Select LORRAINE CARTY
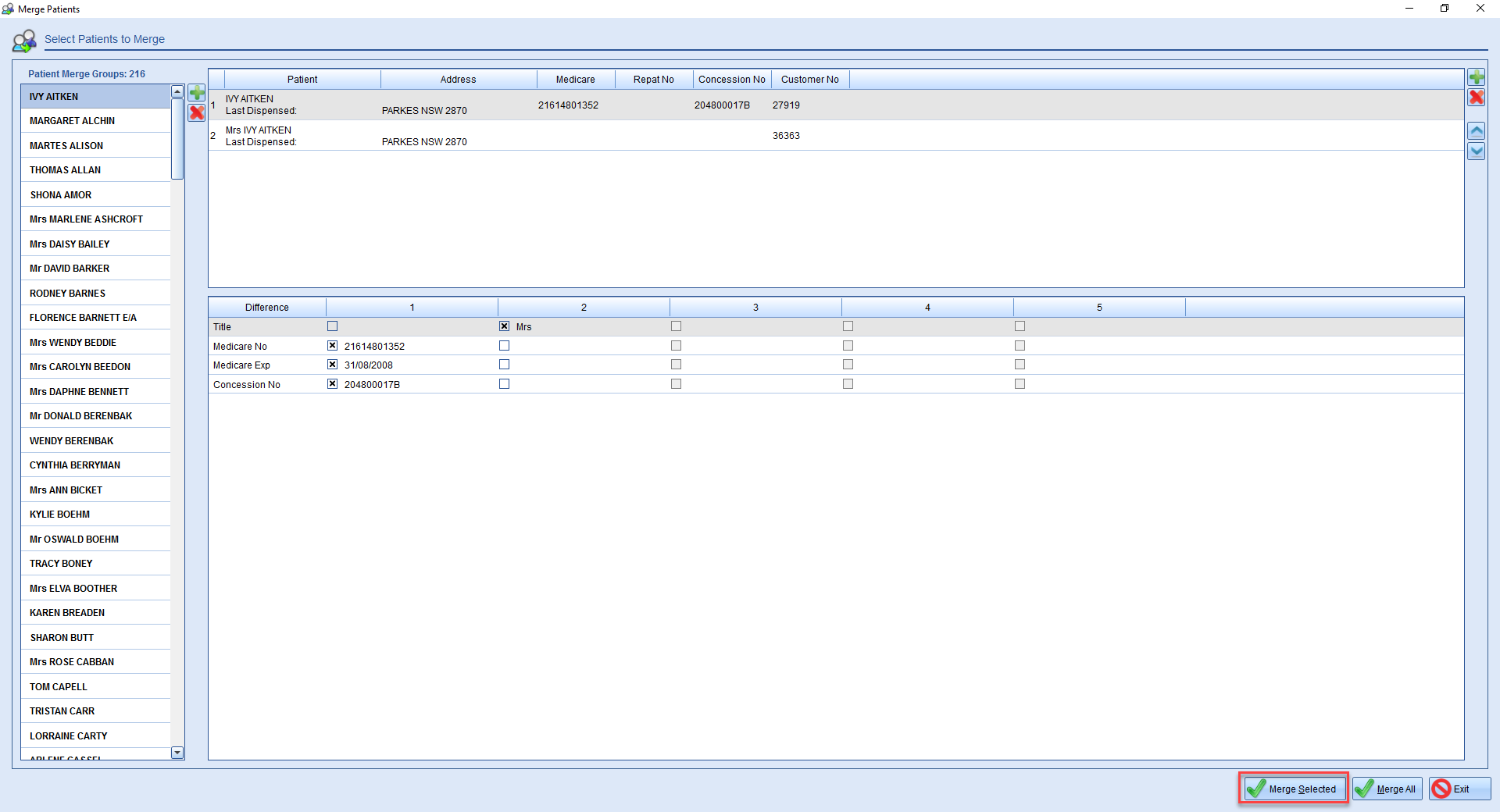The width and height of the screenshot is (1500, 812). coord(95,736)
